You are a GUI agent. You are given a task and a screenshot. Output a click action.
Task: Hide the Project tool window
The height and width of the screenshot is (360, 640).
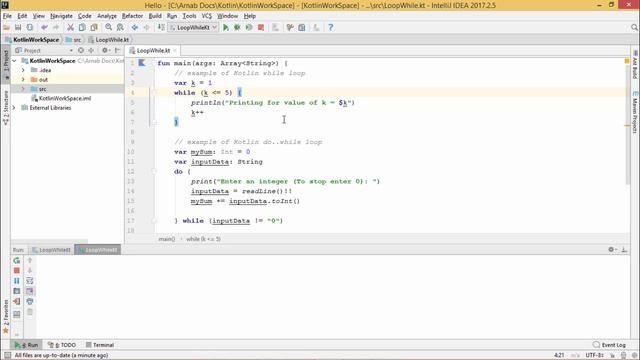click(118, 50)
